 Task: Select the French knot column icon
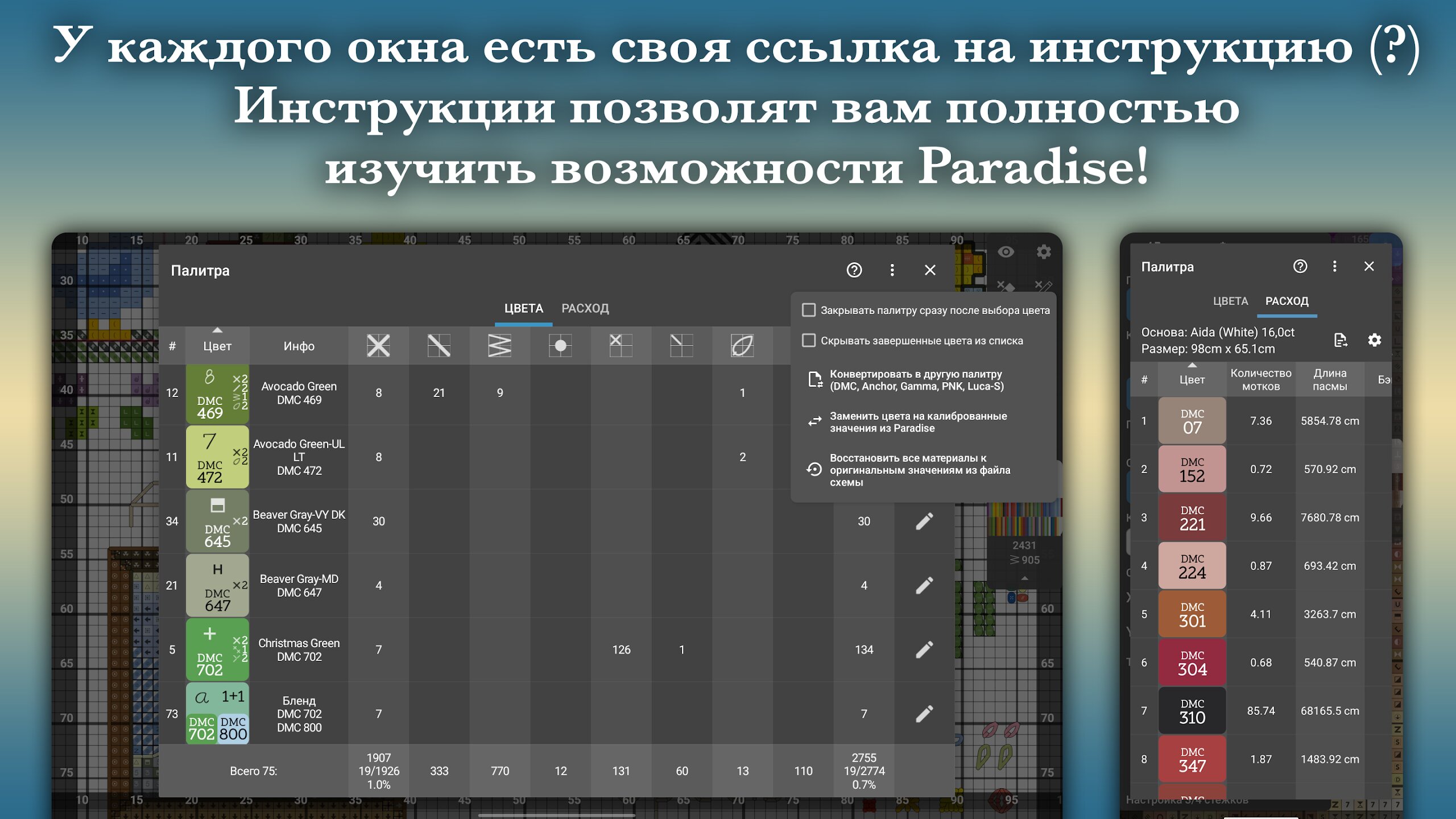tap(560, 345)
